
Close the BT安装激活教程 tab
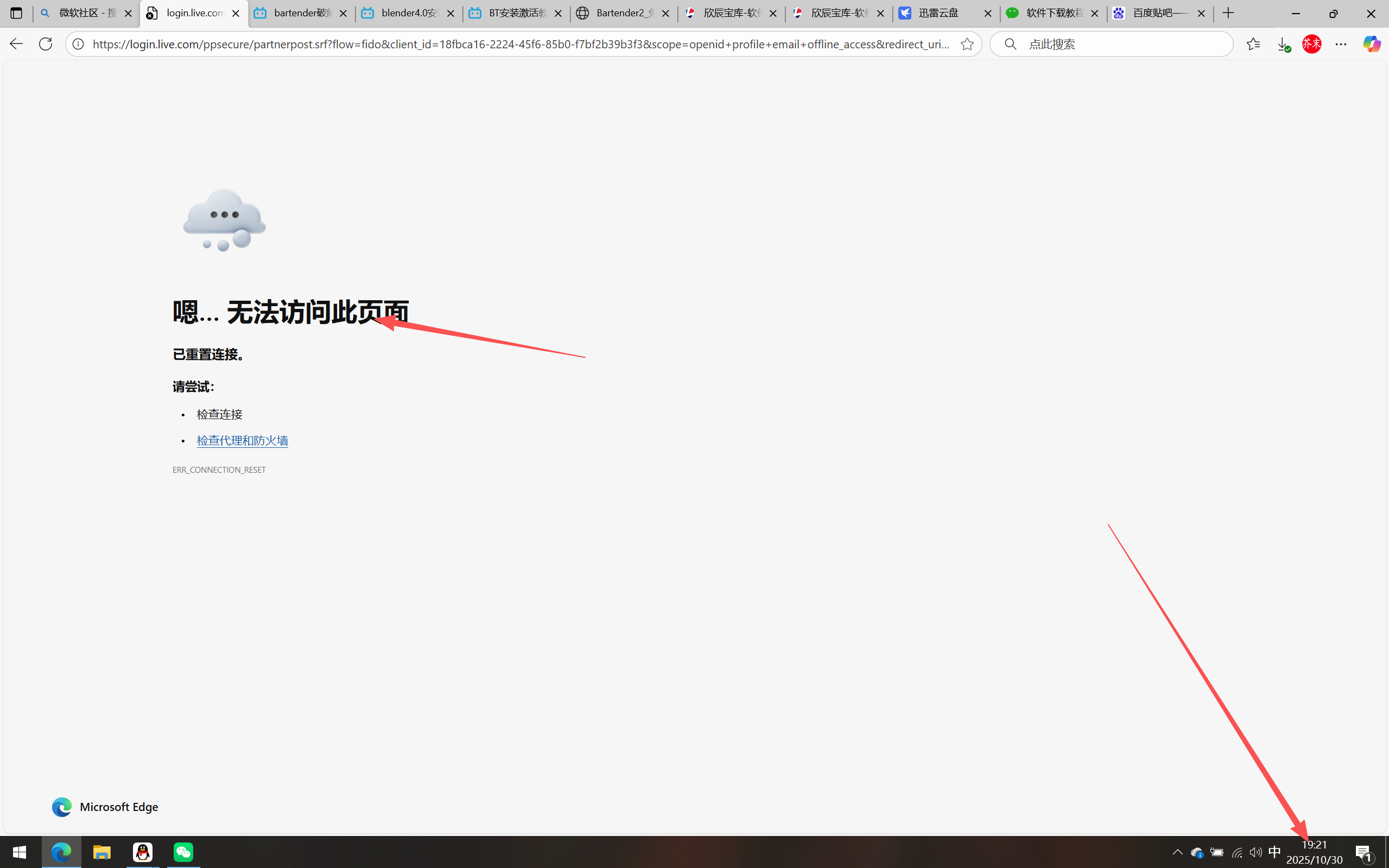click(x=558, y=13)
